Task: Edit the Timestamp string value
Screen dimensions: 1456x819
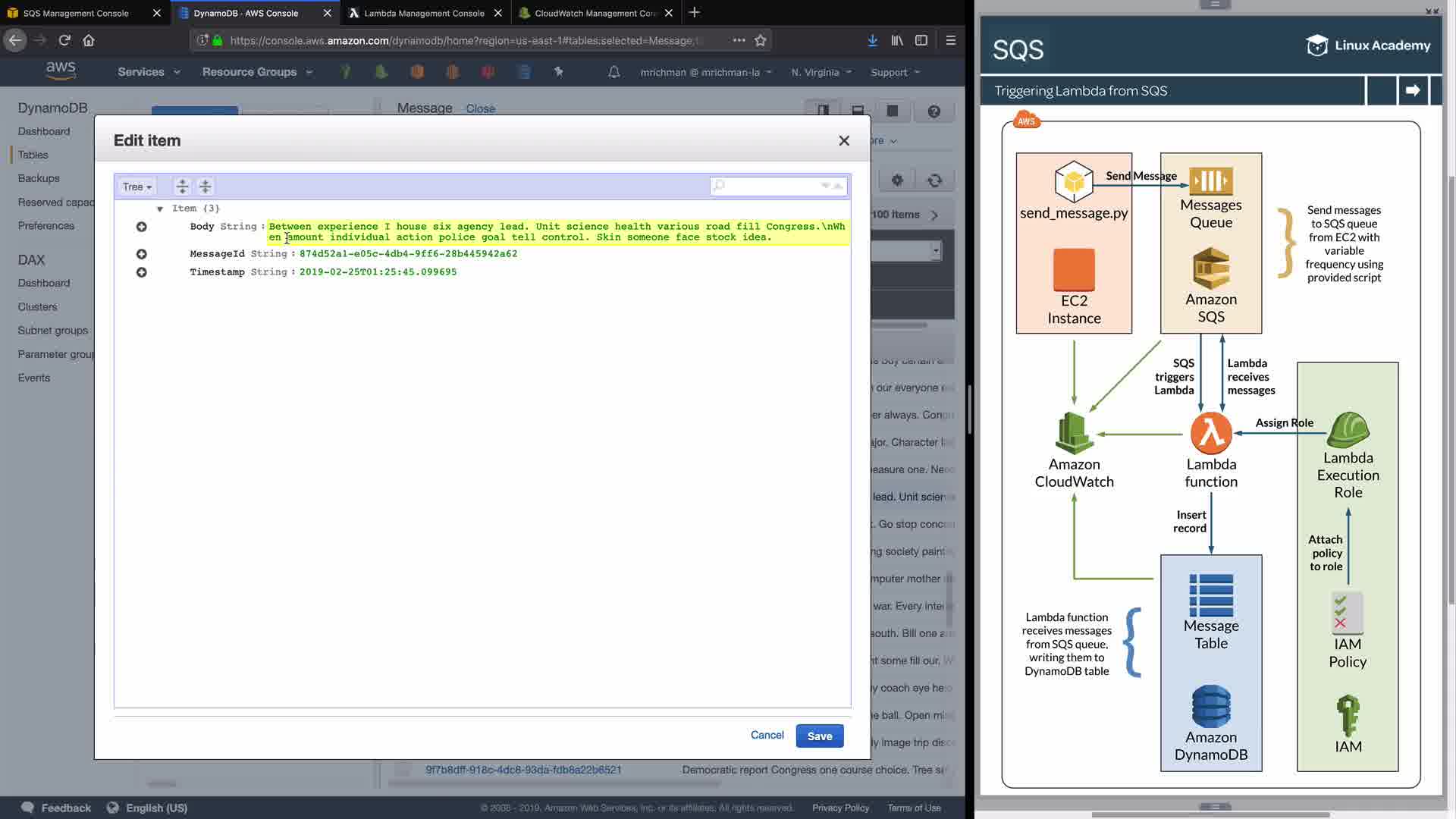Action: [378, 272]
